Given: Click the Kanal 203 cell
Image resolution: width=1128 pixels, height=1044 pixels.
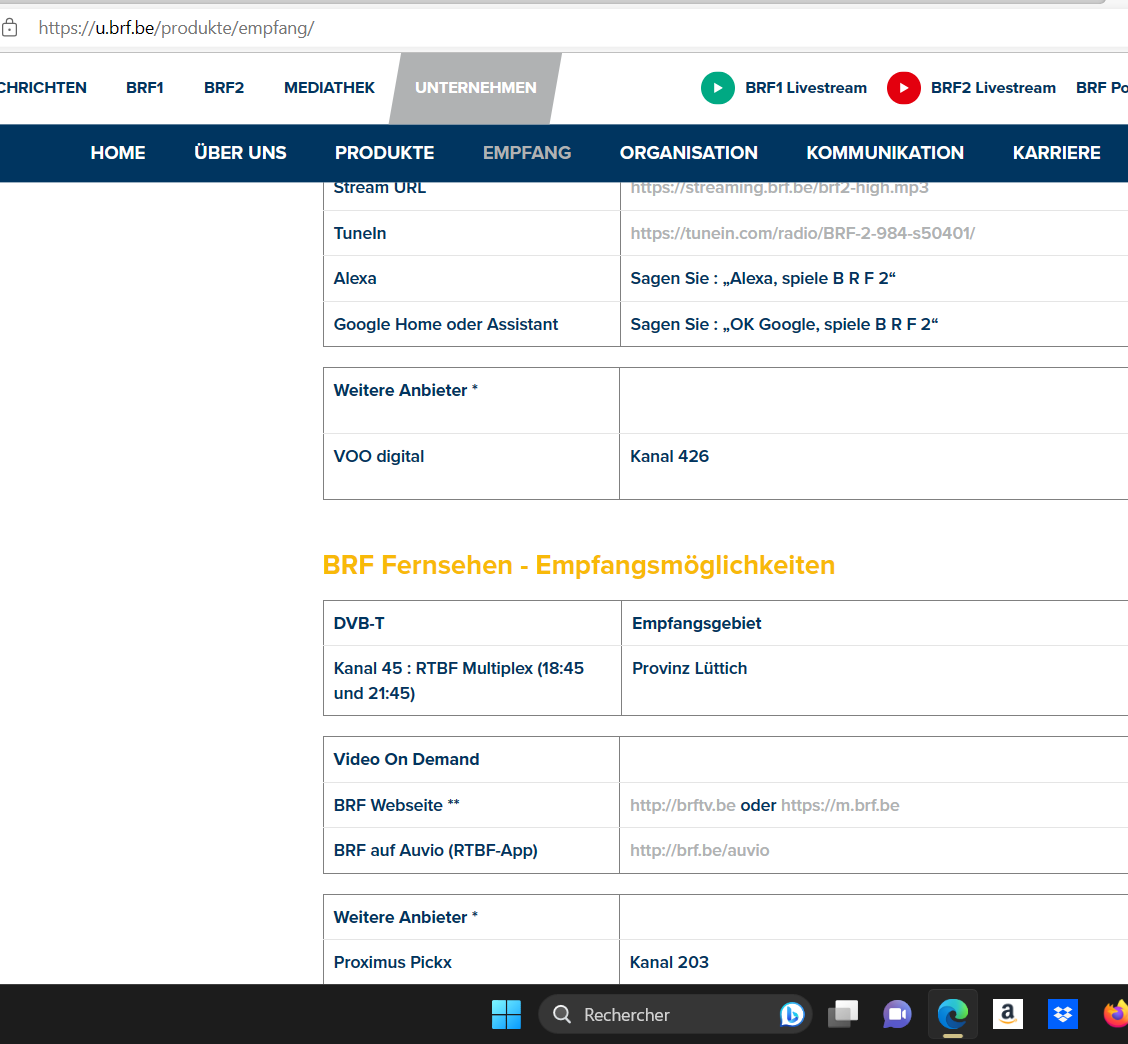Looking at the screenshot, I should 873,962.
